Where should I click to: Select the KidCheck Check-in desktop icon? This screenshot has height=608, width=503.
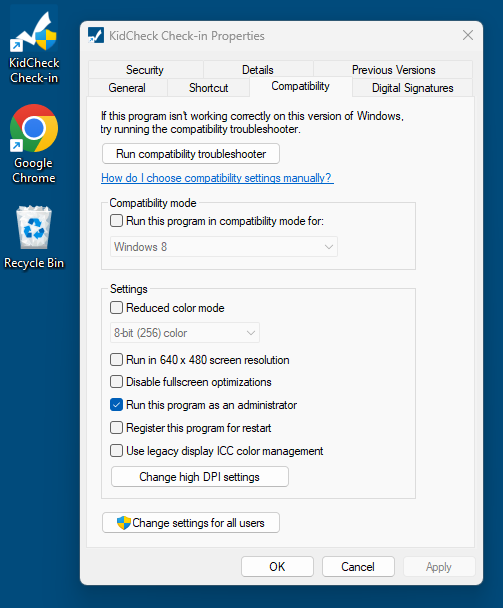[x=34, y=47]
